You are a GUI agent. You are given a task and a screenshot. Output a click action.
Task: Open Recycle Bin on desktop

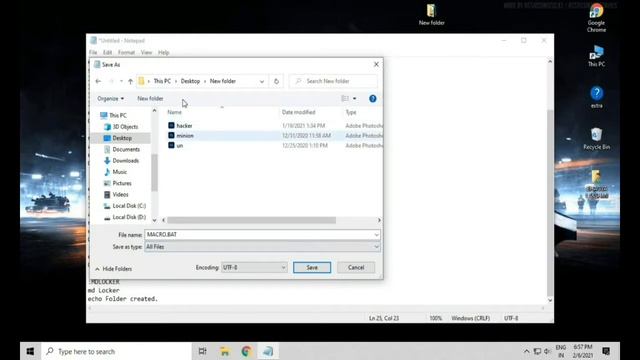(x=596, y=139)
